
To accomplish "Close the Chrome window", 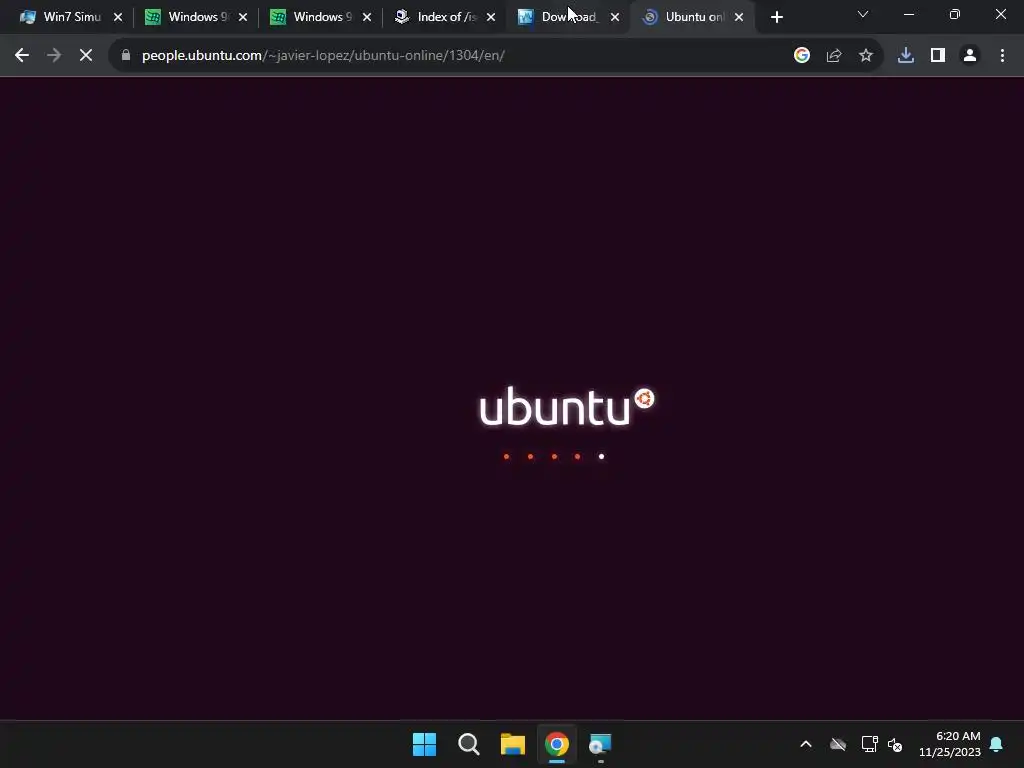I will [x=1000, y=14].
